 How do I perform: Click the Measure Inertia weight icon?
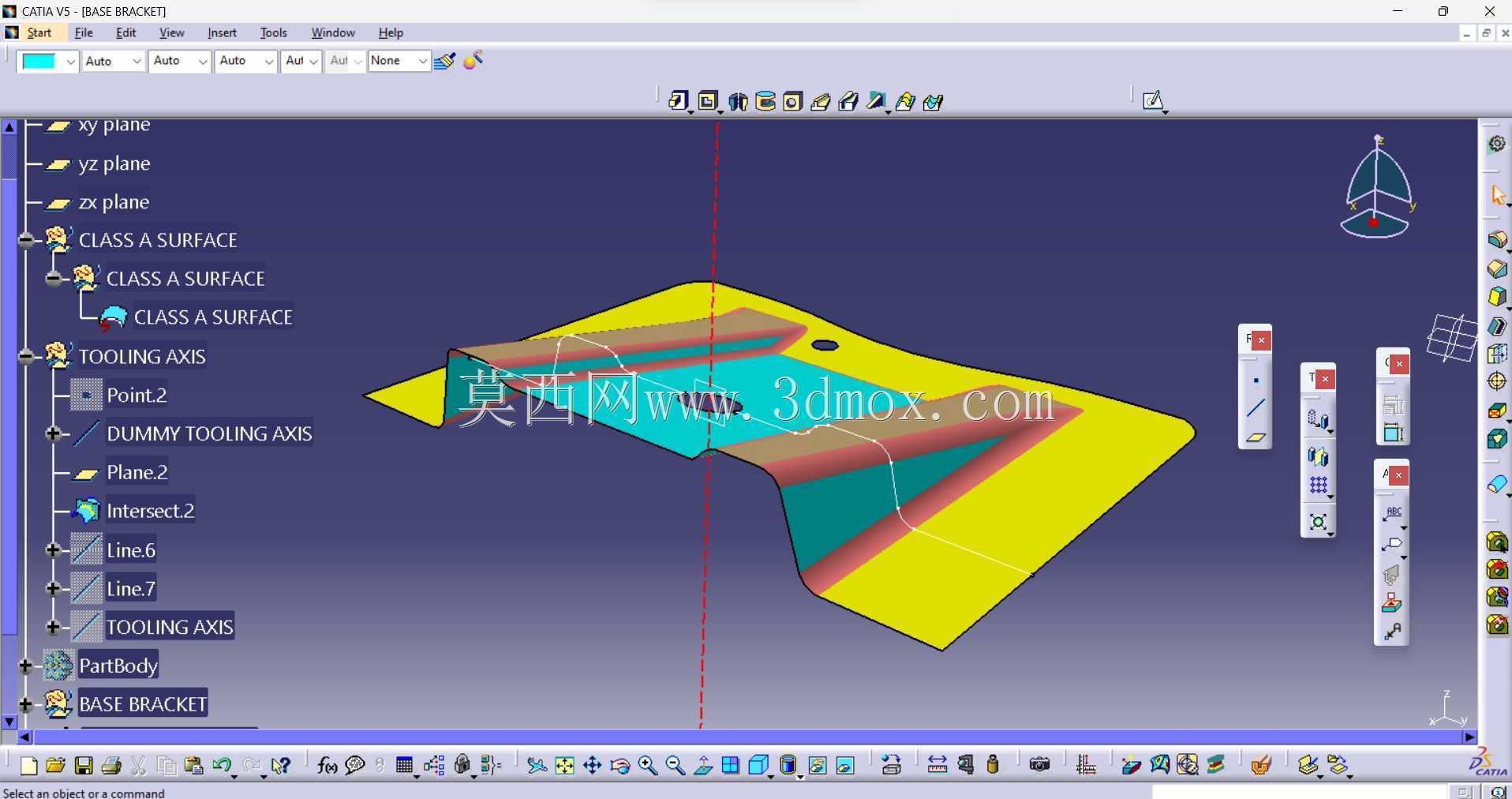pos(993,764)
